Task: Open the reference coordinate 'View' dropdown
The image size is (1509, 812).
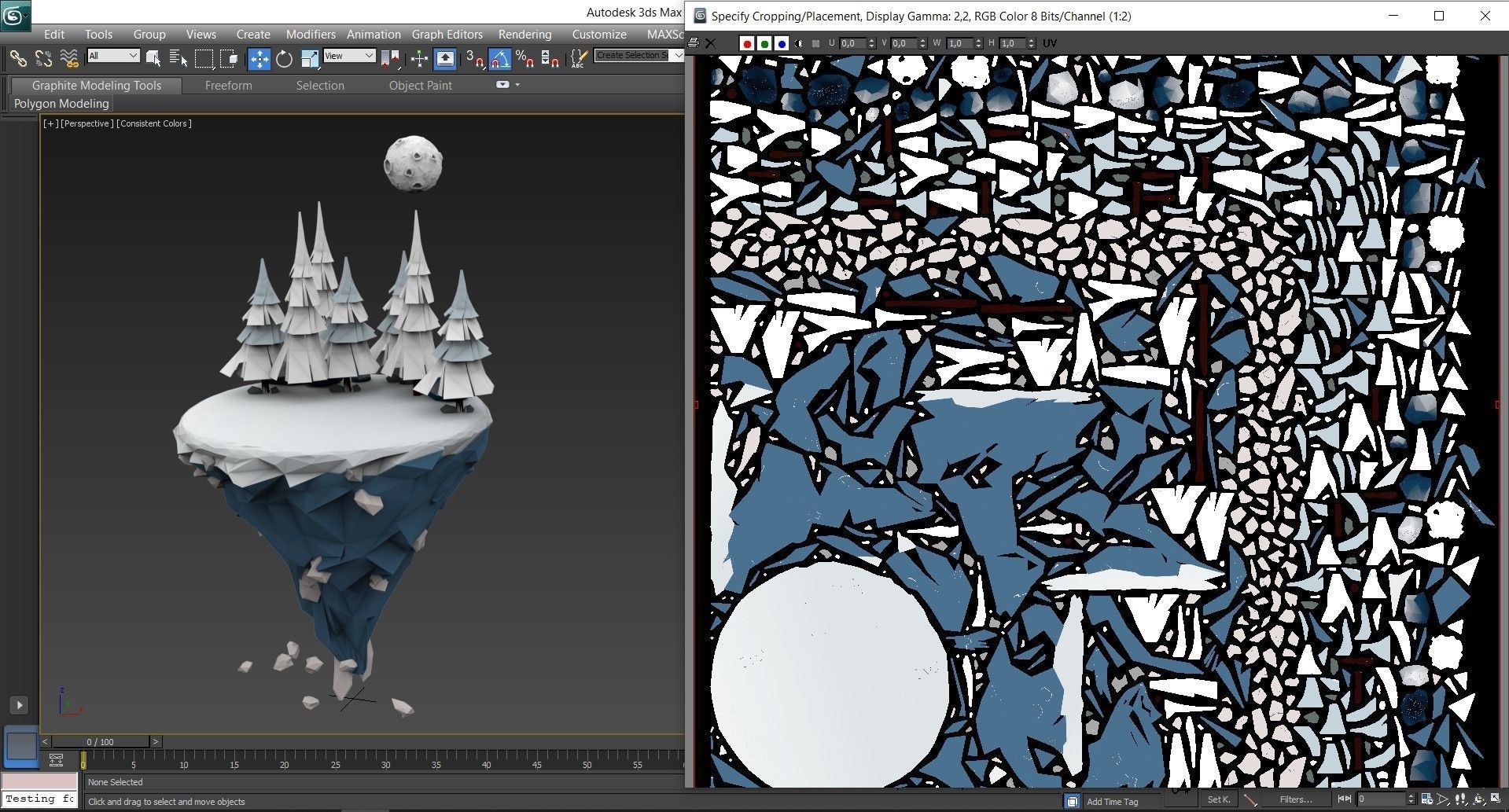Action: 349,56
